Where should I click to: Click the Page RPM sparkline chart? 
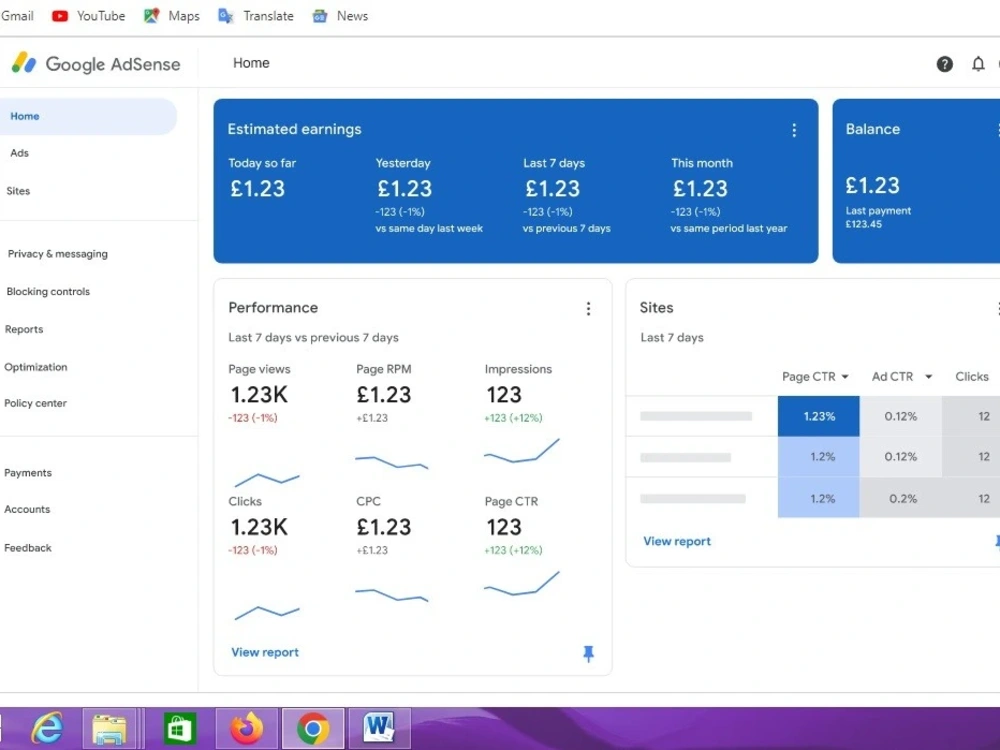[x=391, y=462]
